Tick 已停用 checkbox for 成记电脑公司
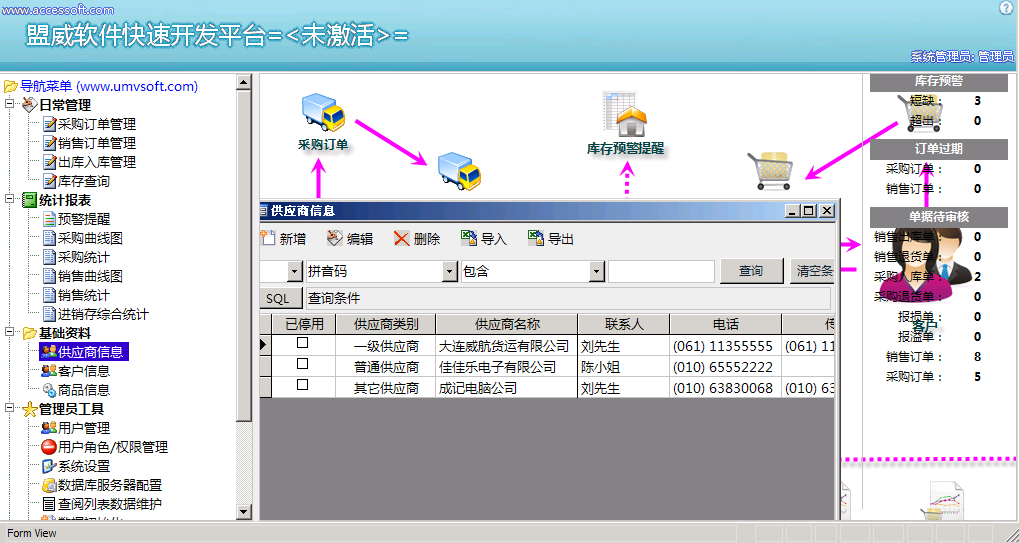Image resolution: width=1020 pixels, height=543 pixels. point(302,385)
